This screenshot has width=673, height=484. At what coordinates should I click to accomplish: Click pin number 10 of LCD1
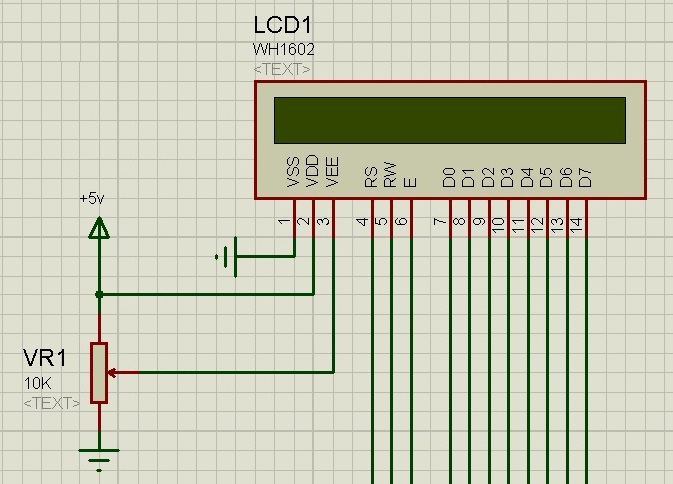[498, 225]
